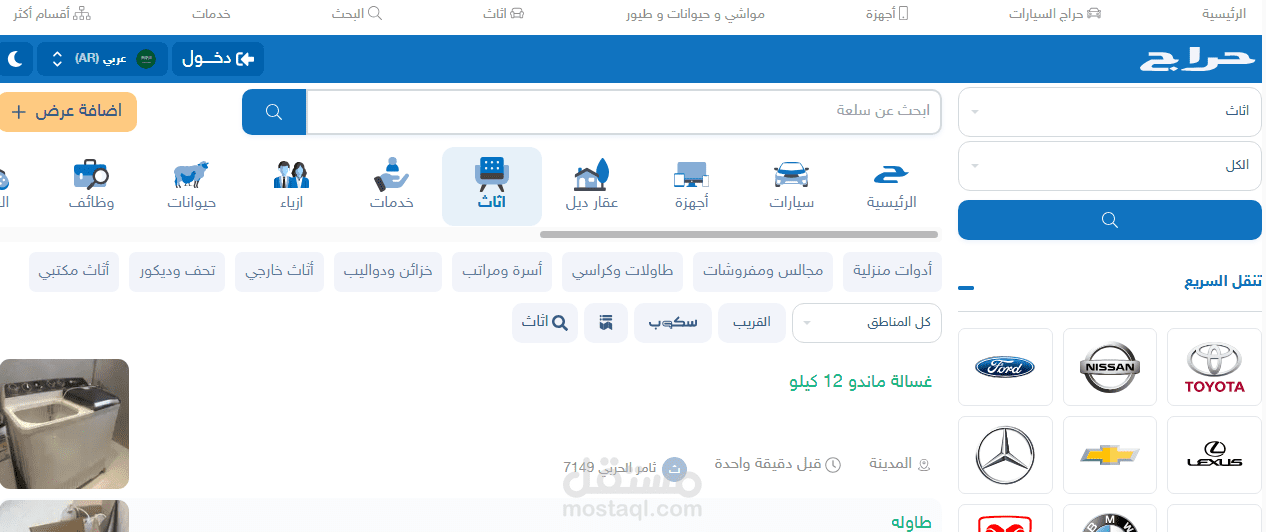Select the عقار ديل real estate icon
The image size is (1266, 532).
pos(592,186)
